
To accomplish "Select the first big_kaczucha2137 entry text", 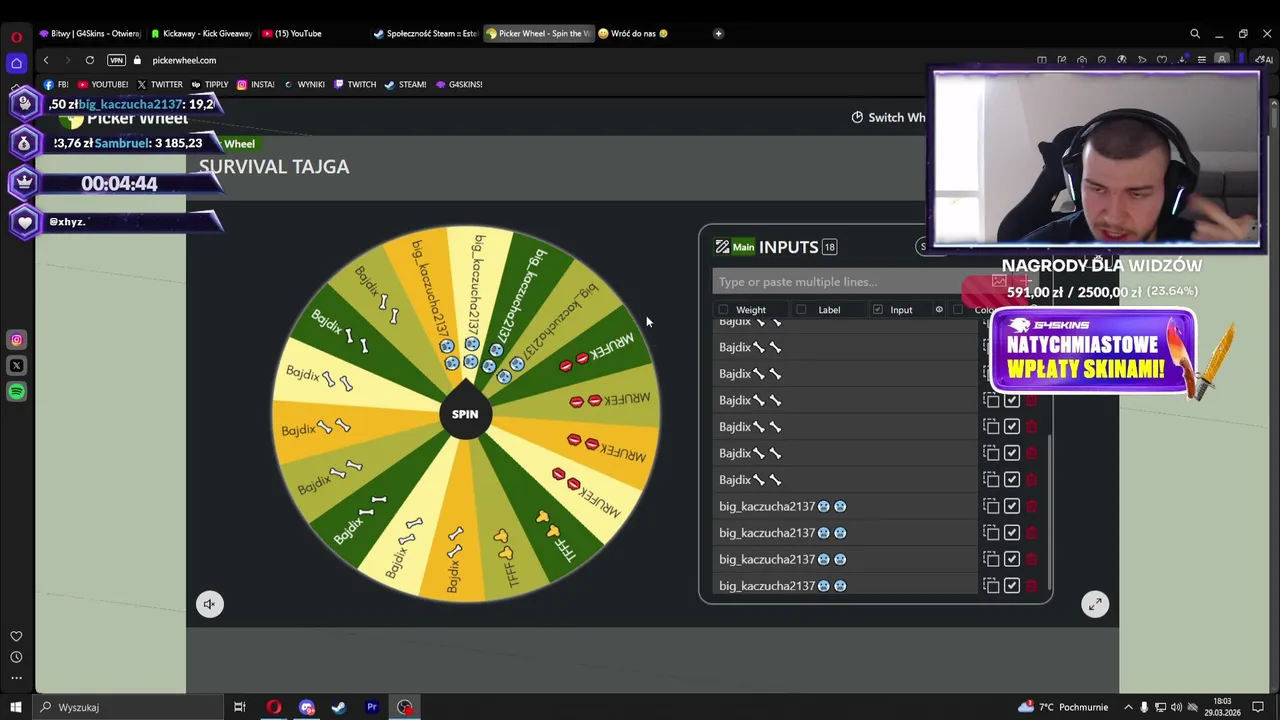I will [x=783, y=506].
